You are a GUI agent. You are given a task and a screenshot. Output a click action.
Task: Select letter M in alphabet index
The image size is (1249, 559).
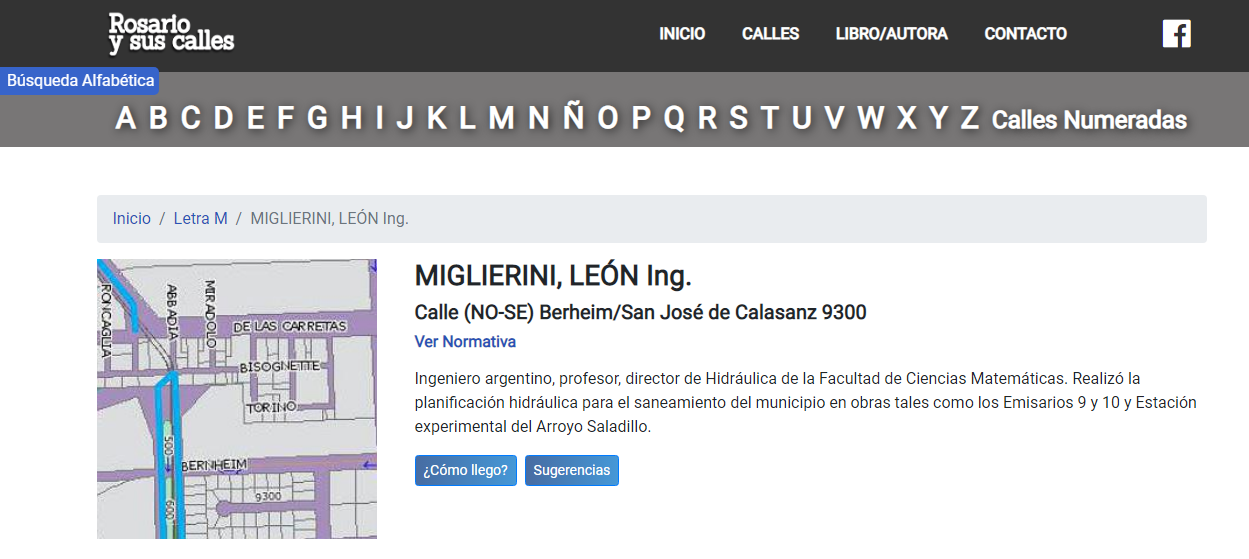click(501, 118)
